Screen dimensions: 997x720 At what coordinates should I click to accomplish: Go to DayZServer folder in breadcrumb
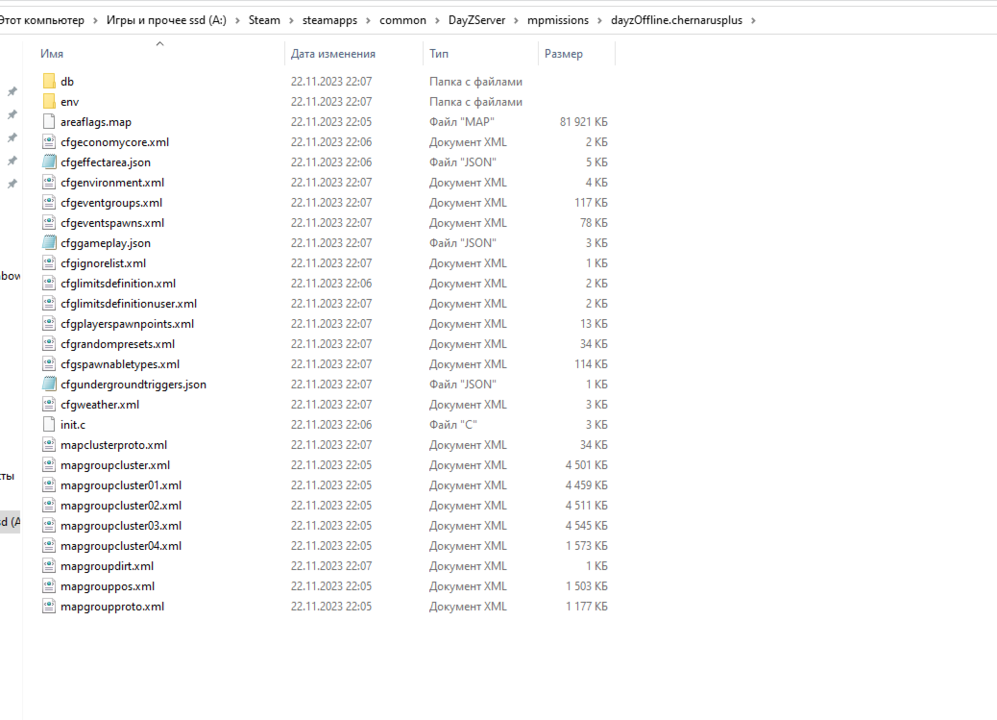click(x=477, y=20)
